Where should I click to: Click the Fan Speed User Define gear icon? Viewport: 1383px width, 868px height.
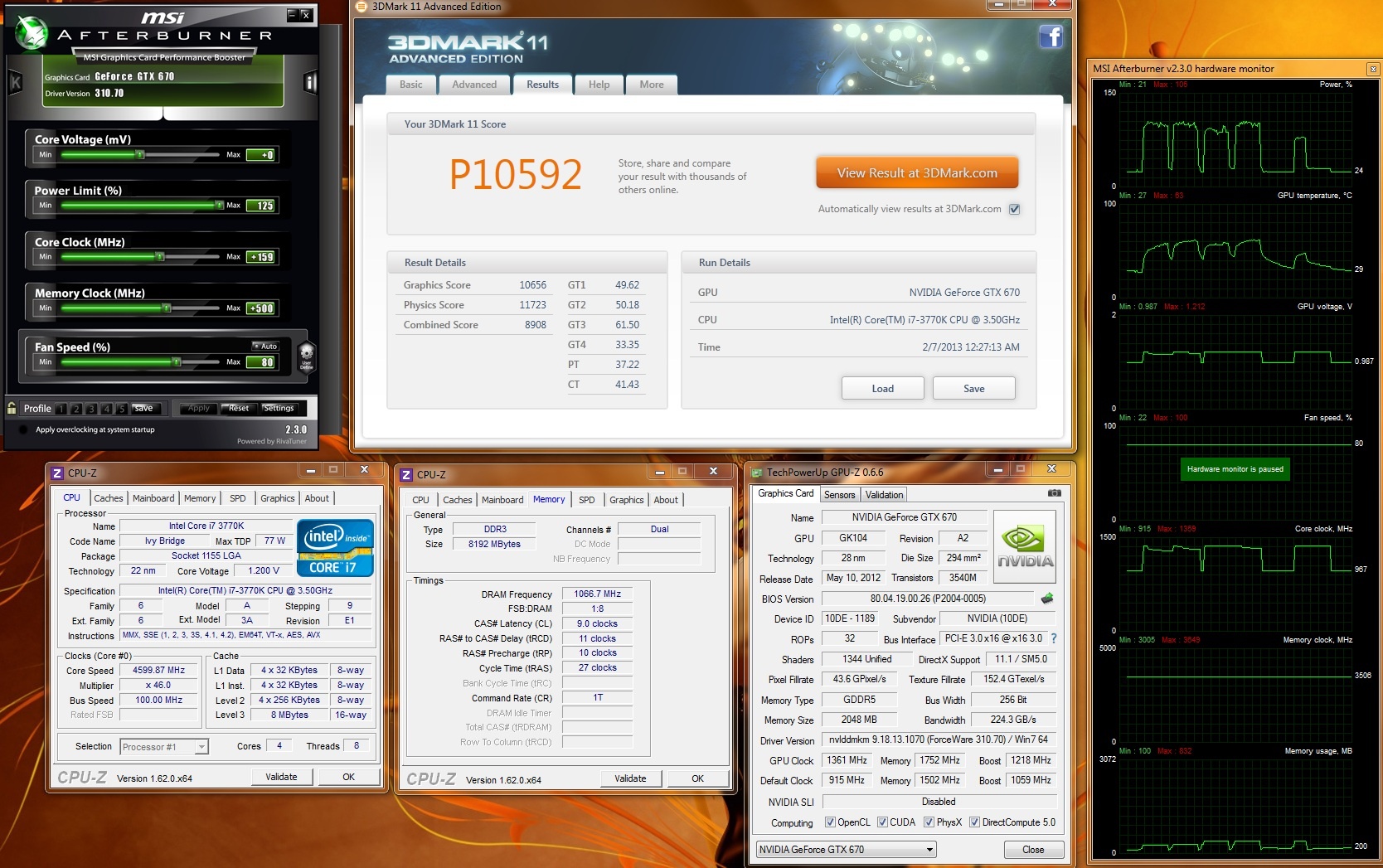click(306, 356)
